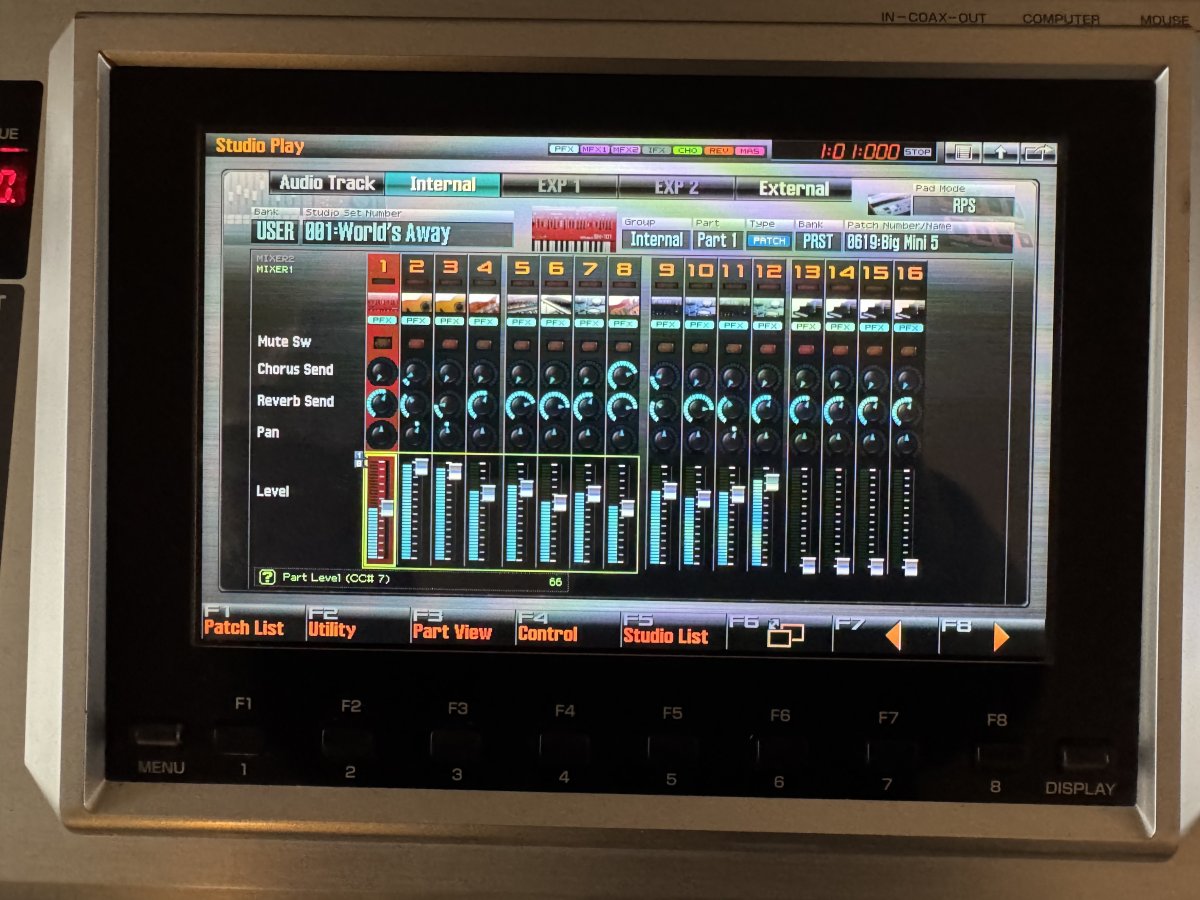
Task: Switch to the EXP 2 tab
Action: [x=677, y=187]
